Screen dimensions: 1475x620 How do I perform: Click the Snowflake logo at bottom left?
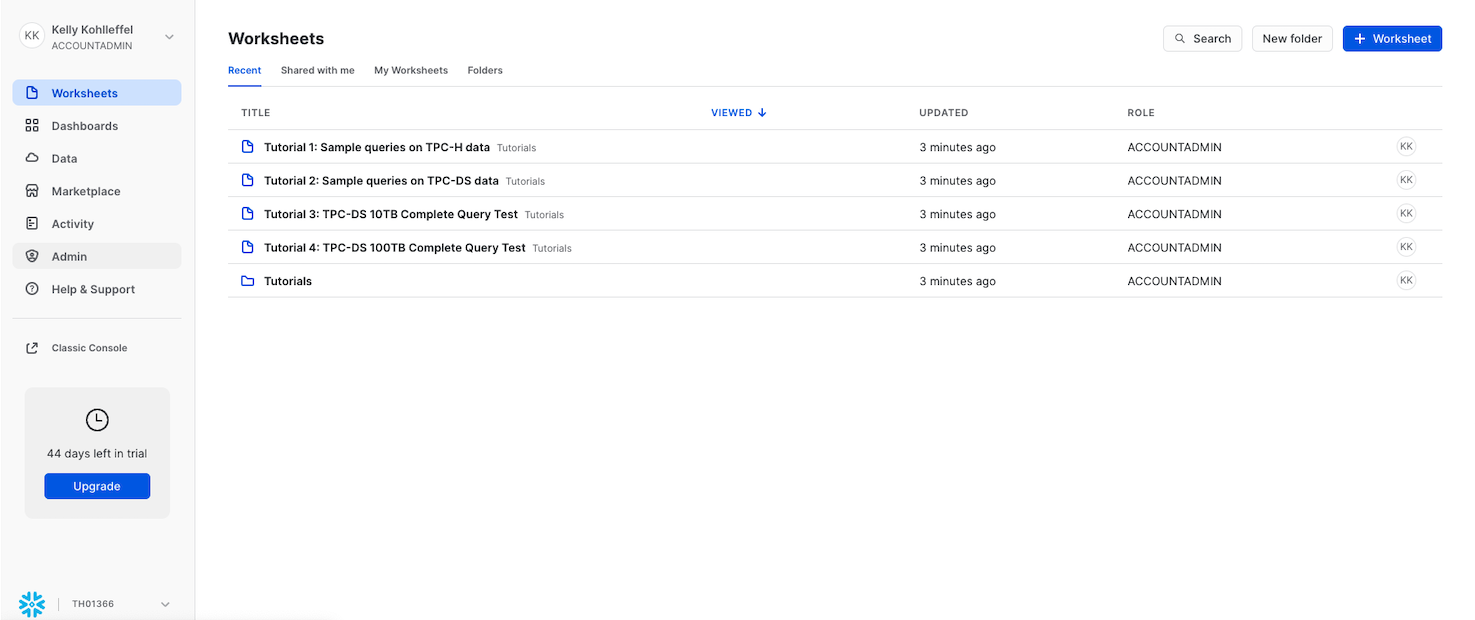click(31, 604)
